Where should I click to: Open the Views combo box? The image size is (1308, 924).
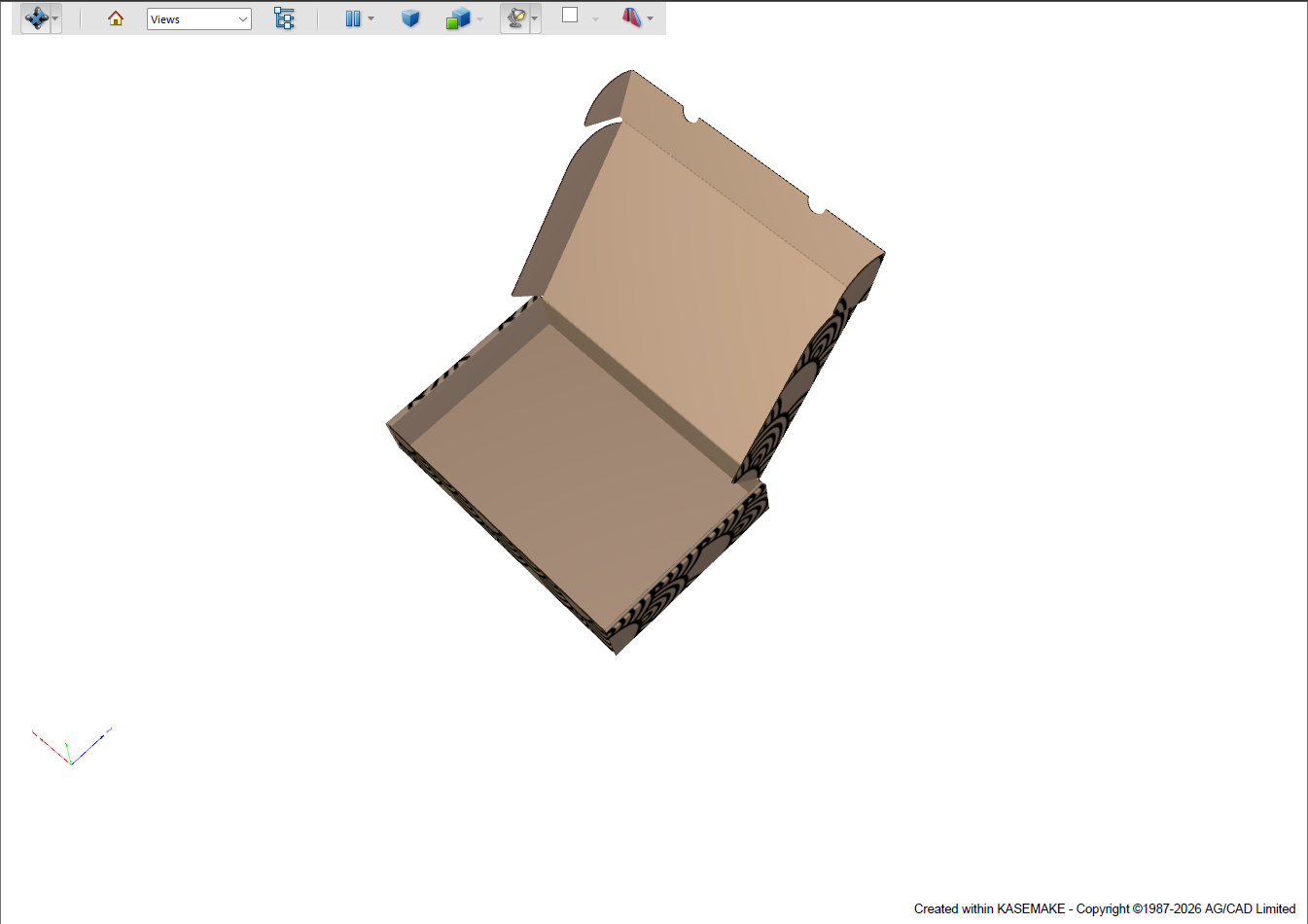pyautogui.click(x=199, y=19)
